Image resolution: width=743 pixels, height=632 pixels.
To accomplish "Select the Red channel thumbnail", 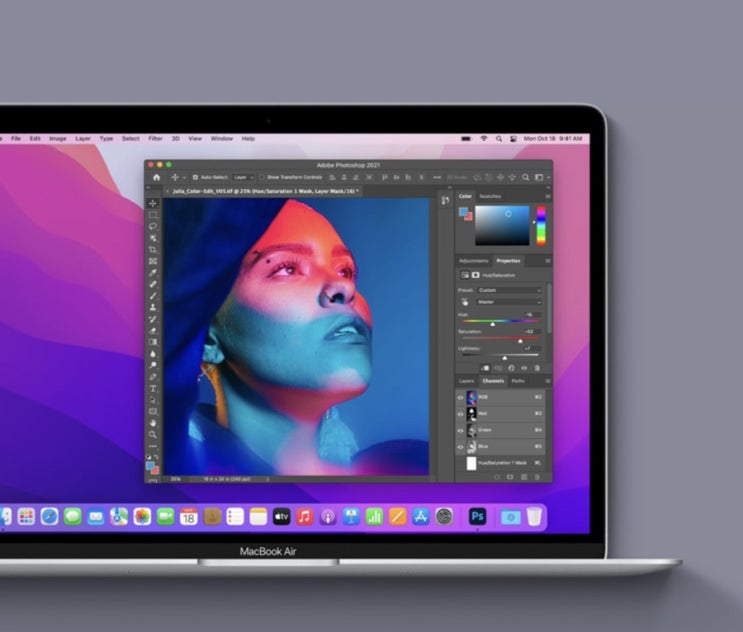I will 471,414.
